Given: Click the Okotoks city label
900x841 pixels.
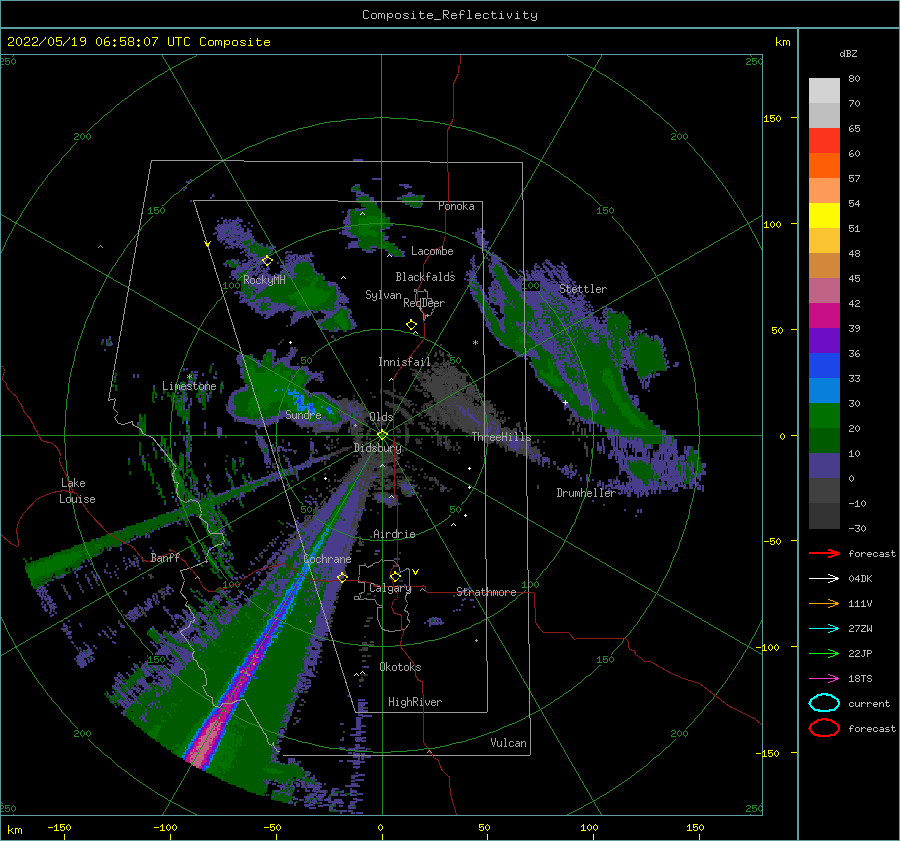Looking at the screenshot, I should click(400, 667).
